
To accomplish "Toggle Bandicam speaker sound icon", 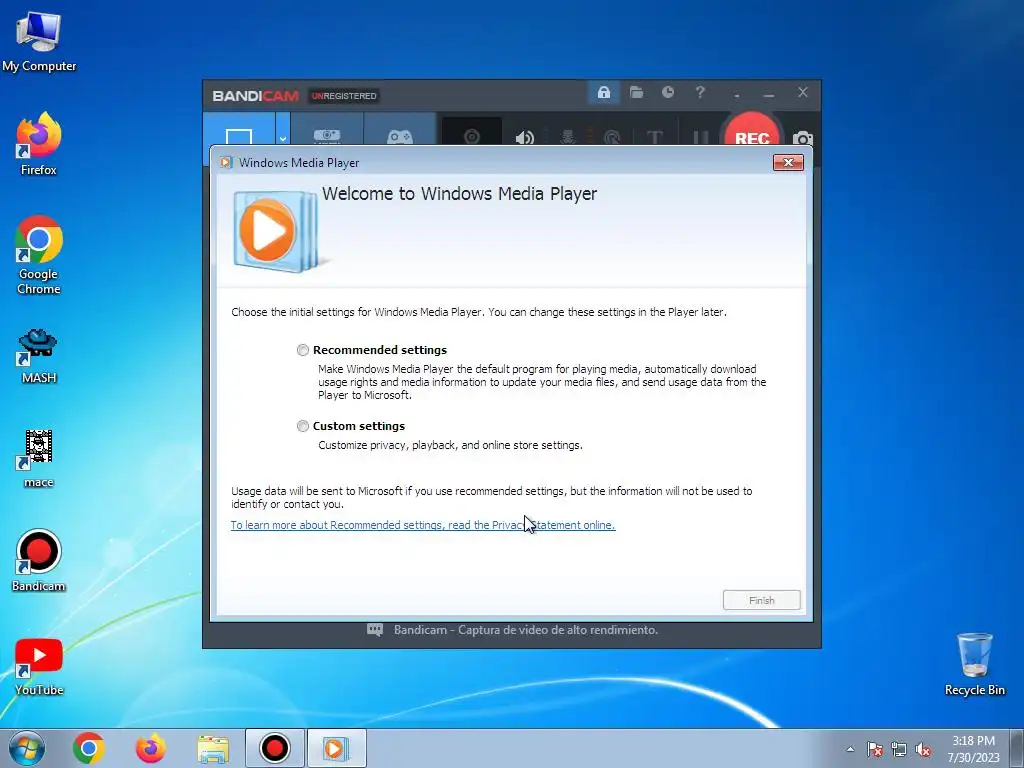I will click(x=524, y=137).
